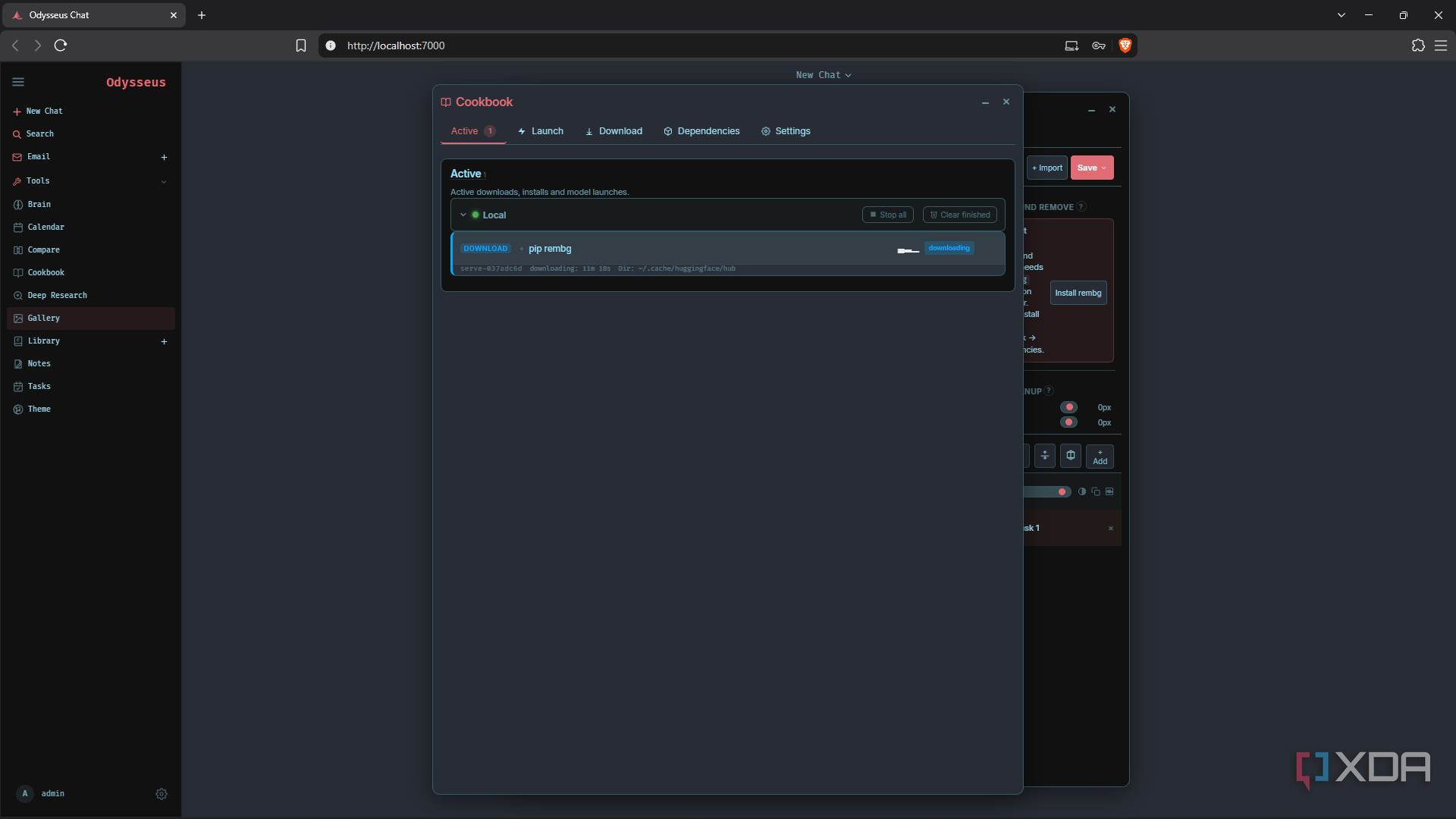This screenshot has width=1456, height=819.
Task: Click the duplicate layer icon in layer row
Action: point(1096,491)
